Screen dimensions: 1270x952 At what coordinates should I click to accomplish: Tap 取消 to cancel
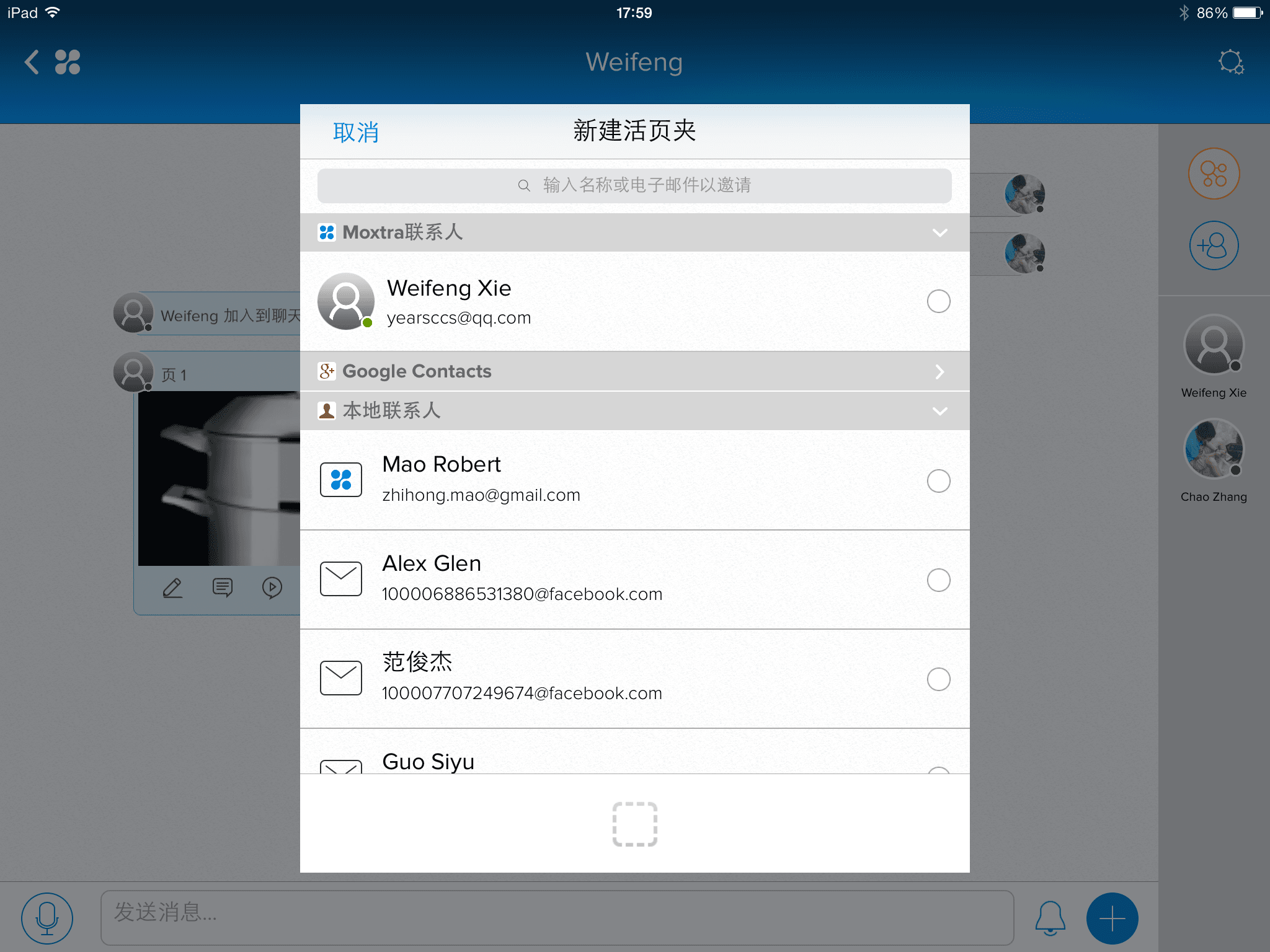click(x=356, y=132)
